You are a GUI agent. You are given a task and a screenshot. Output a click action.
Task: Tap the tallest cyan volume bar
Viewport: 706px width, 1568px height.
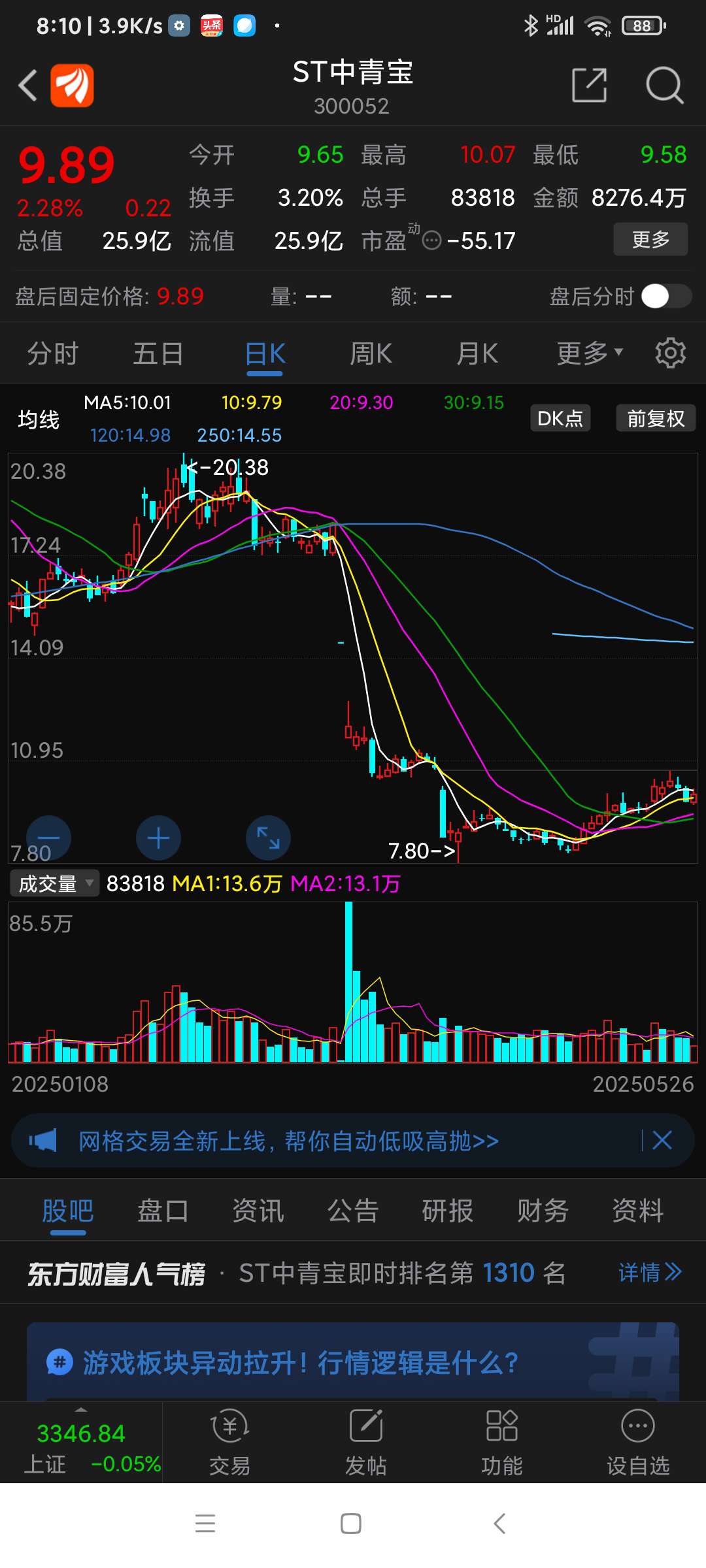tap(348, 982)
